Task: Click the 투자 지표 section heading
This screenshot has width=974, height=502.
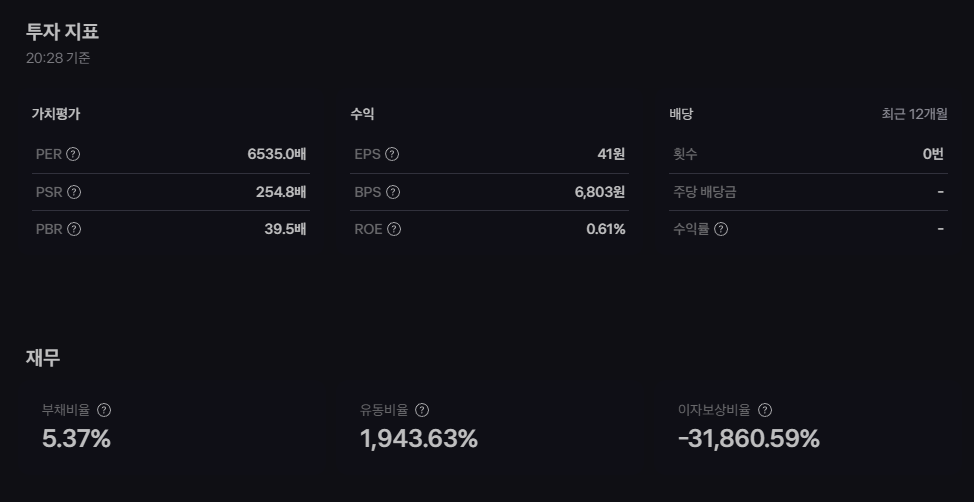Action: [x=62, y=31]
